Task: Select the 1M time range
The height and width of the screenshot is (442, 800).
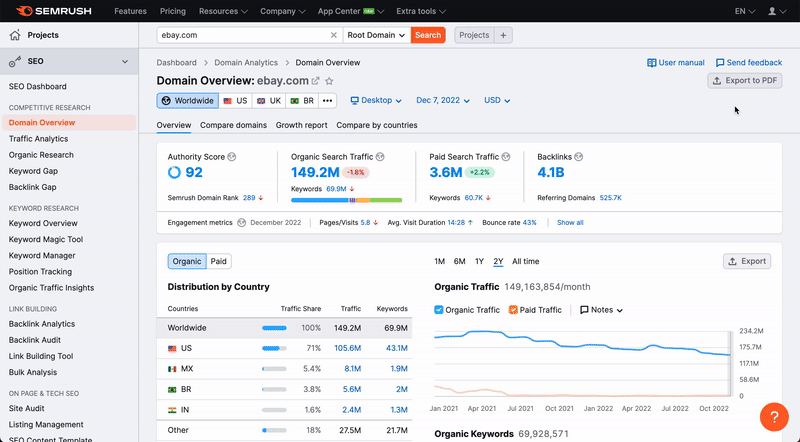Action: tap(439, 261)
